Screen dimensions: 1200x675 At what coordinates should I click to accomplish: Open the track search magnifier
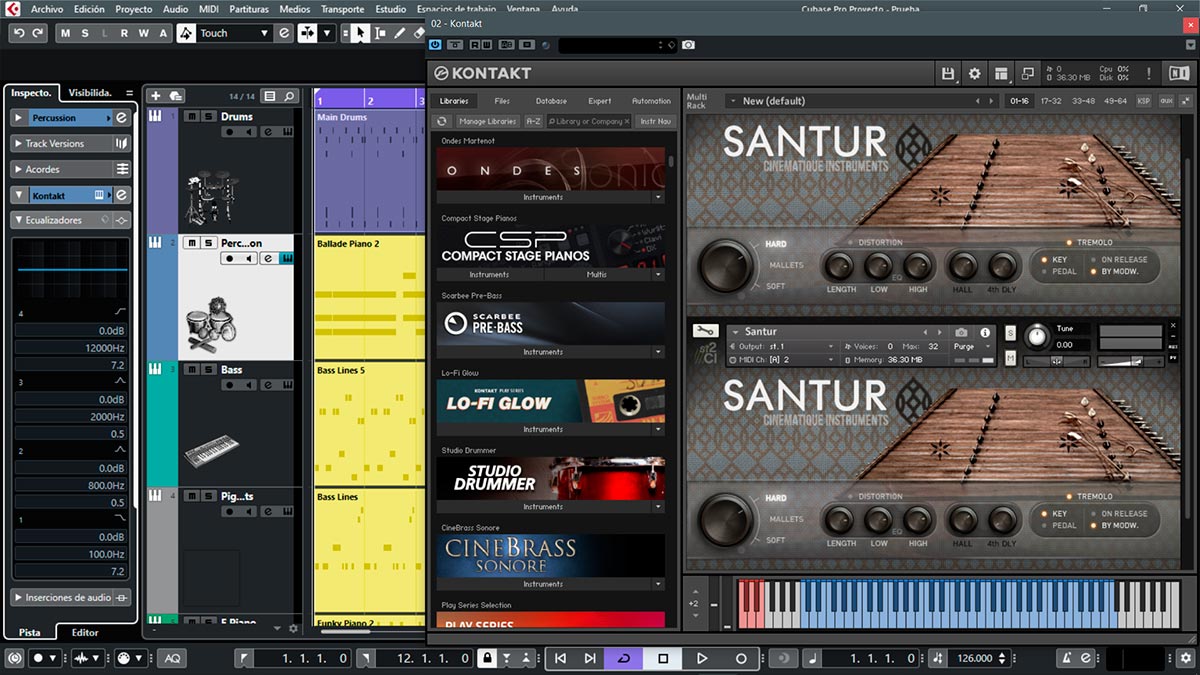[290, 96]
